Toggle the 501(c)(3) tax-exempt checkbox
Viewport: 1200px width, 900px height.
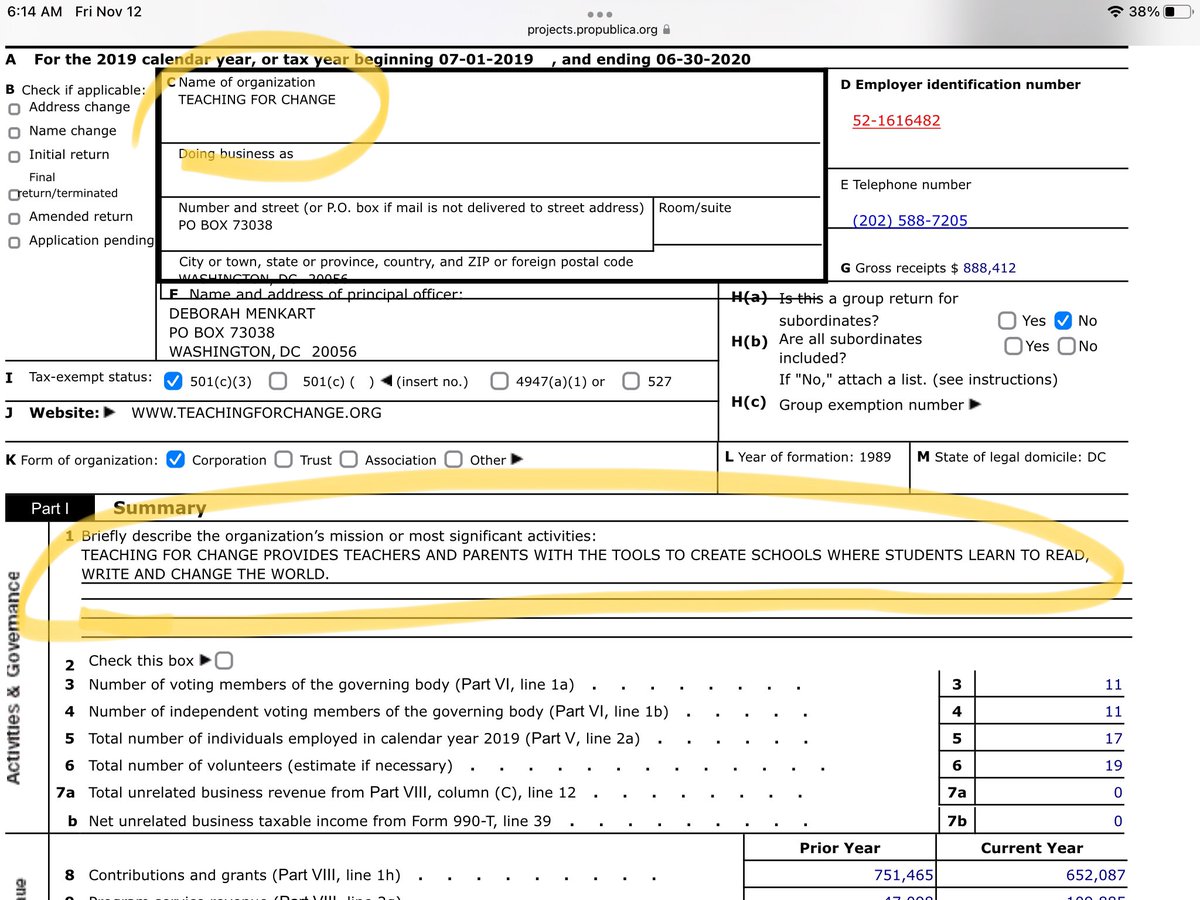click(x=173, y=381)
